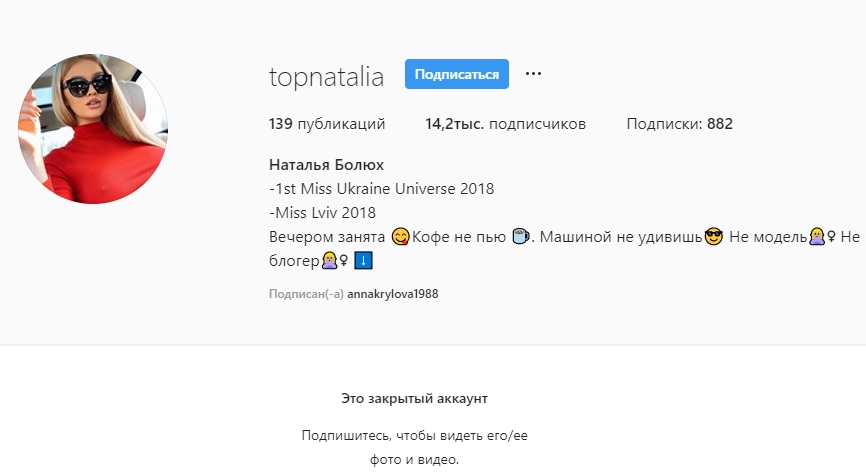
Task: Click the topnatalia username heading
Action: click(x=326, y=76)
